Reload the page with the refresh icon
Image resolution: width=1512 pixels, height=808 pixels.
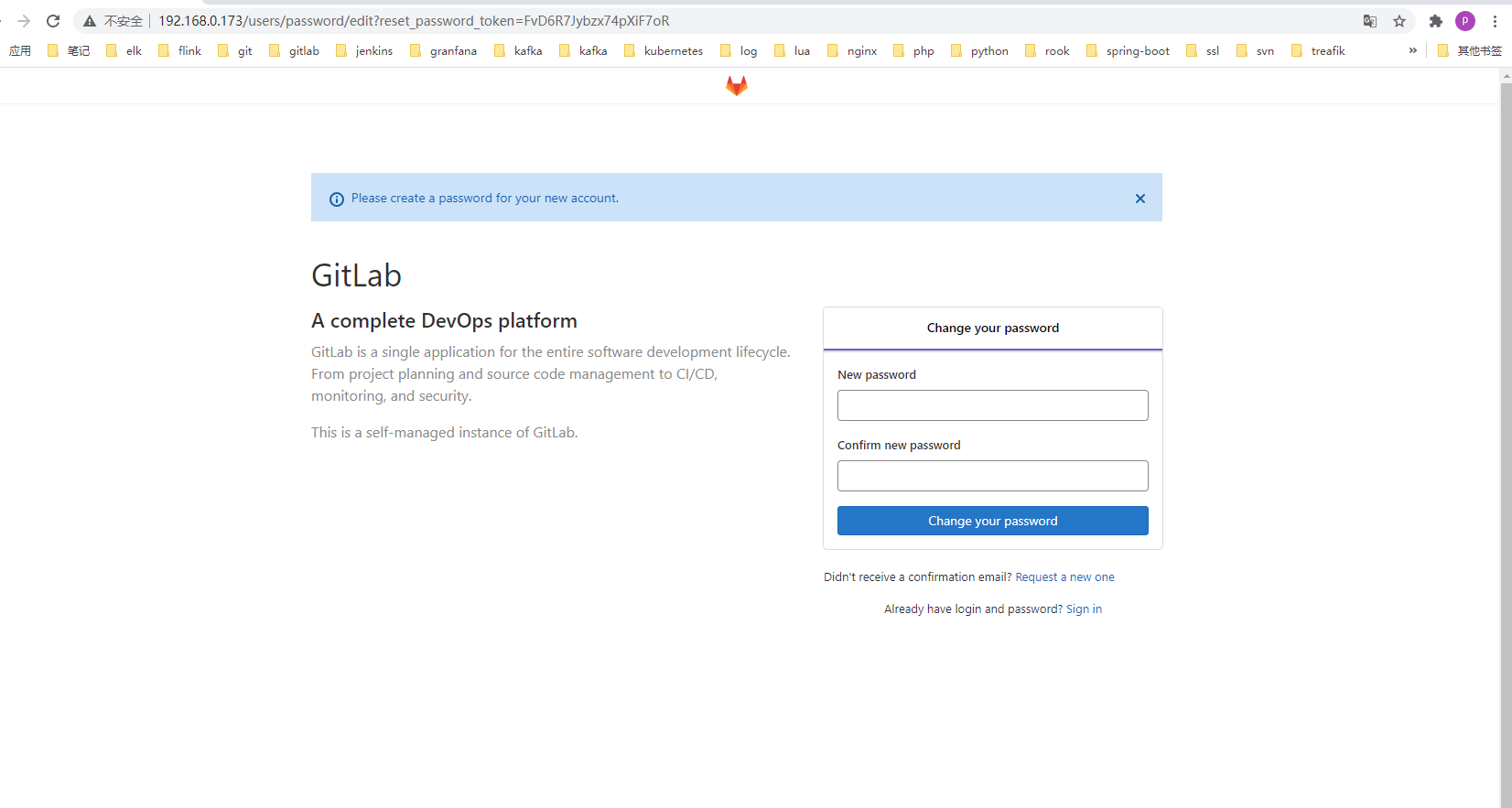click(53, 21)
